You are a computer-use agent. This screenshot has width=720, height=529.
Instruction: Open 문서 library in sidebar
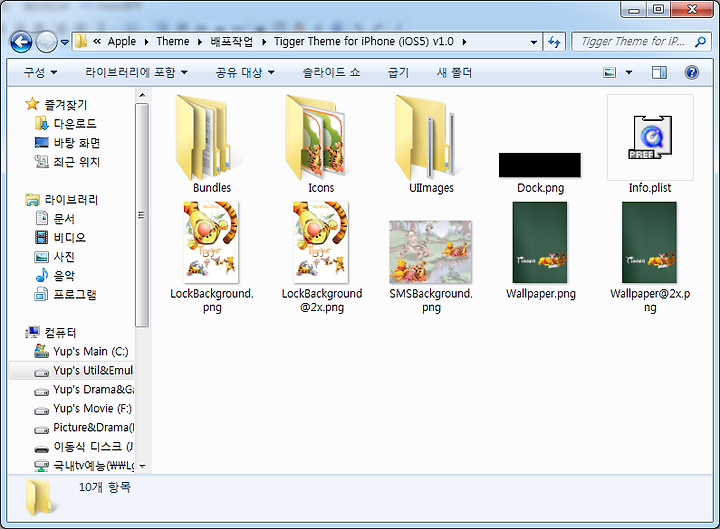coord(55,219)
